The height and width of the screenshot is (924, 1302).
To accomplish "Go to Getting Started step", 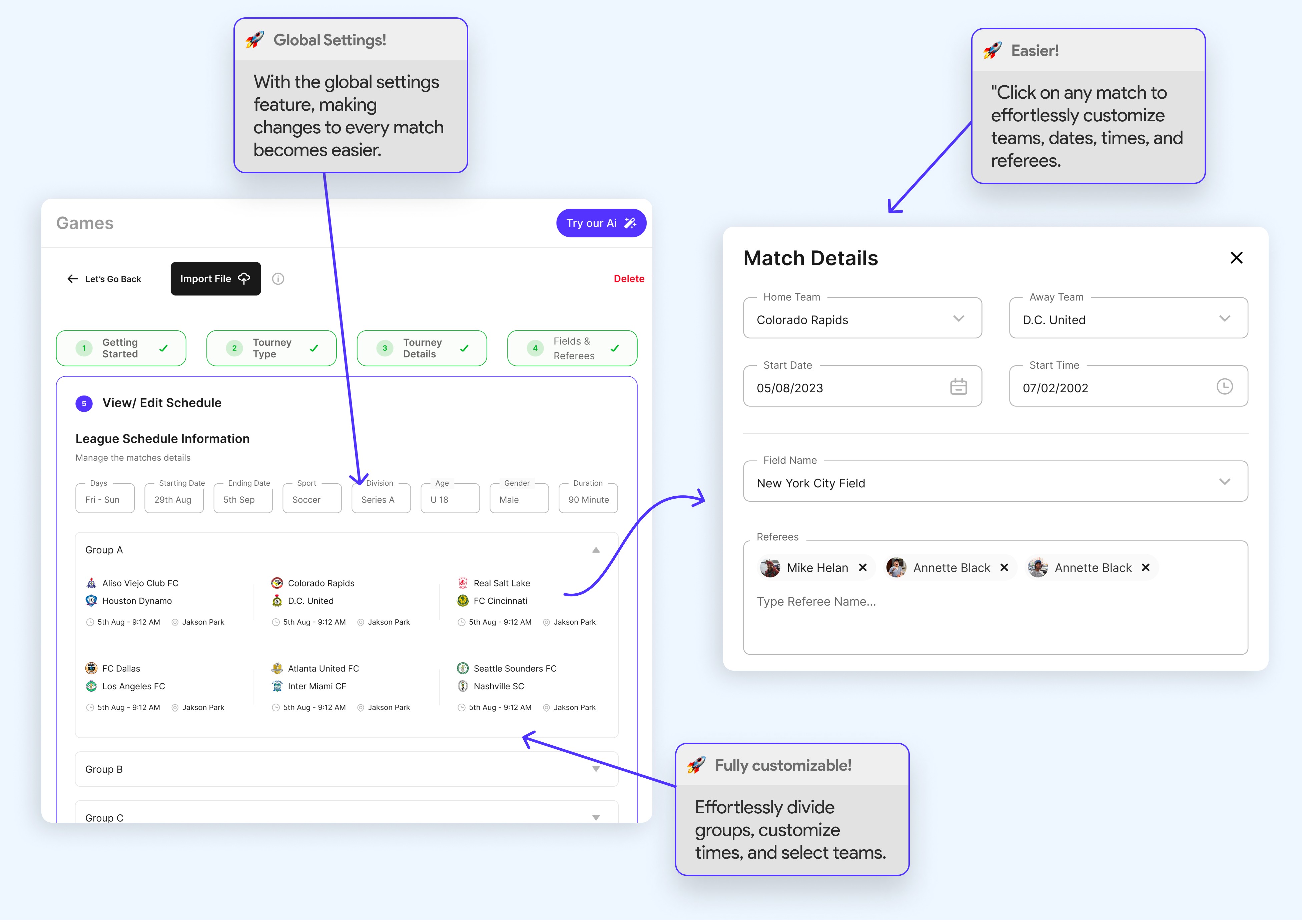I will (x=121, y=348).
